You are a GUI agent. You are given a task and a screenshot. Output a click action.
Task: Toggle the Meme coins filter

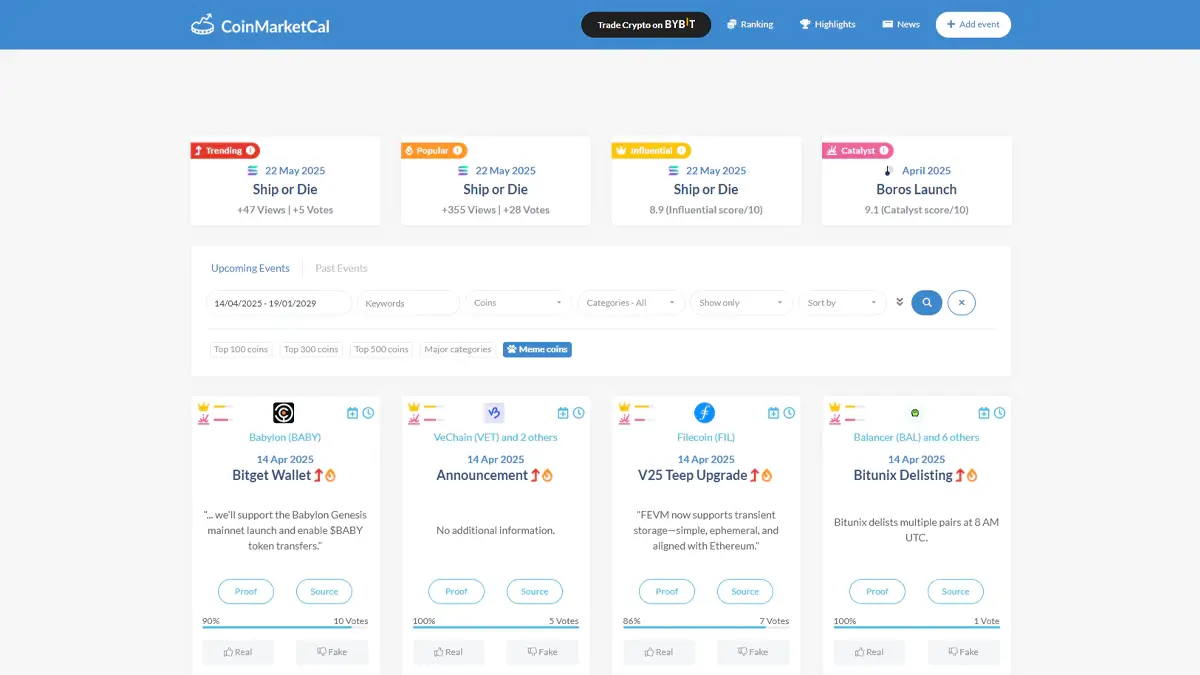click(537, 349)
